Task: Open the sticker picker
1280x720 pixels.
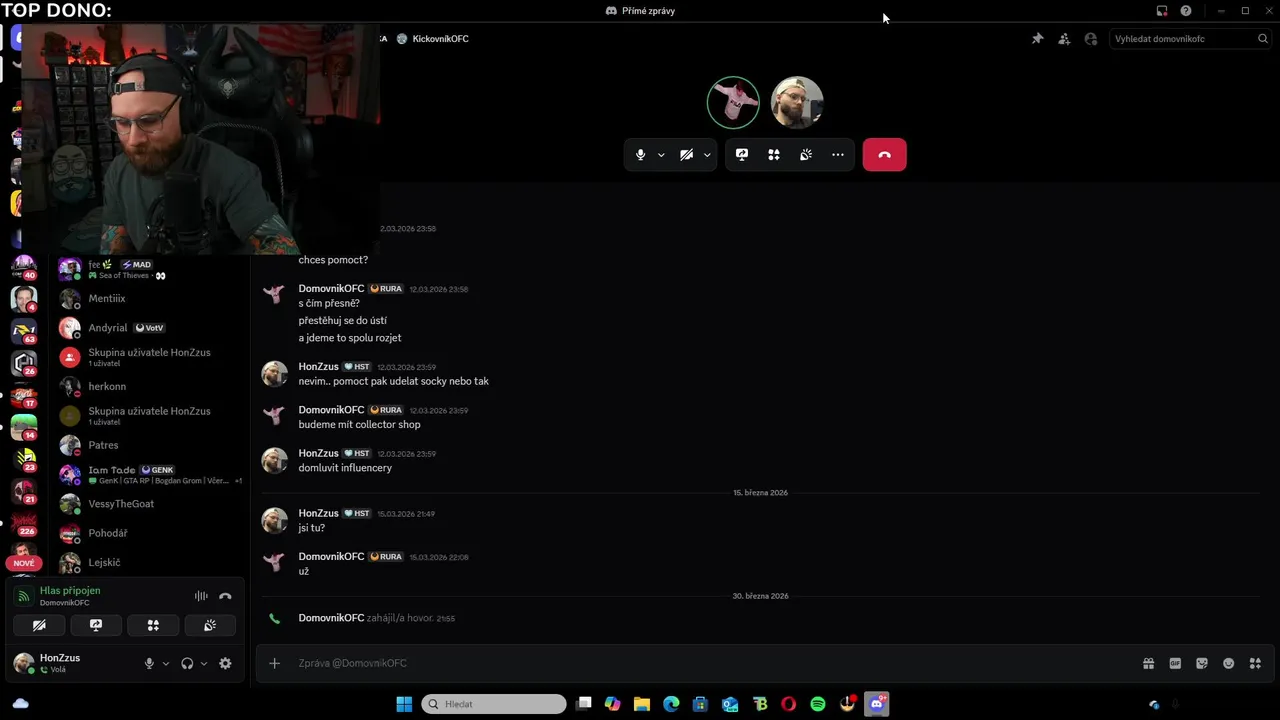Action: click(1202, 663)
